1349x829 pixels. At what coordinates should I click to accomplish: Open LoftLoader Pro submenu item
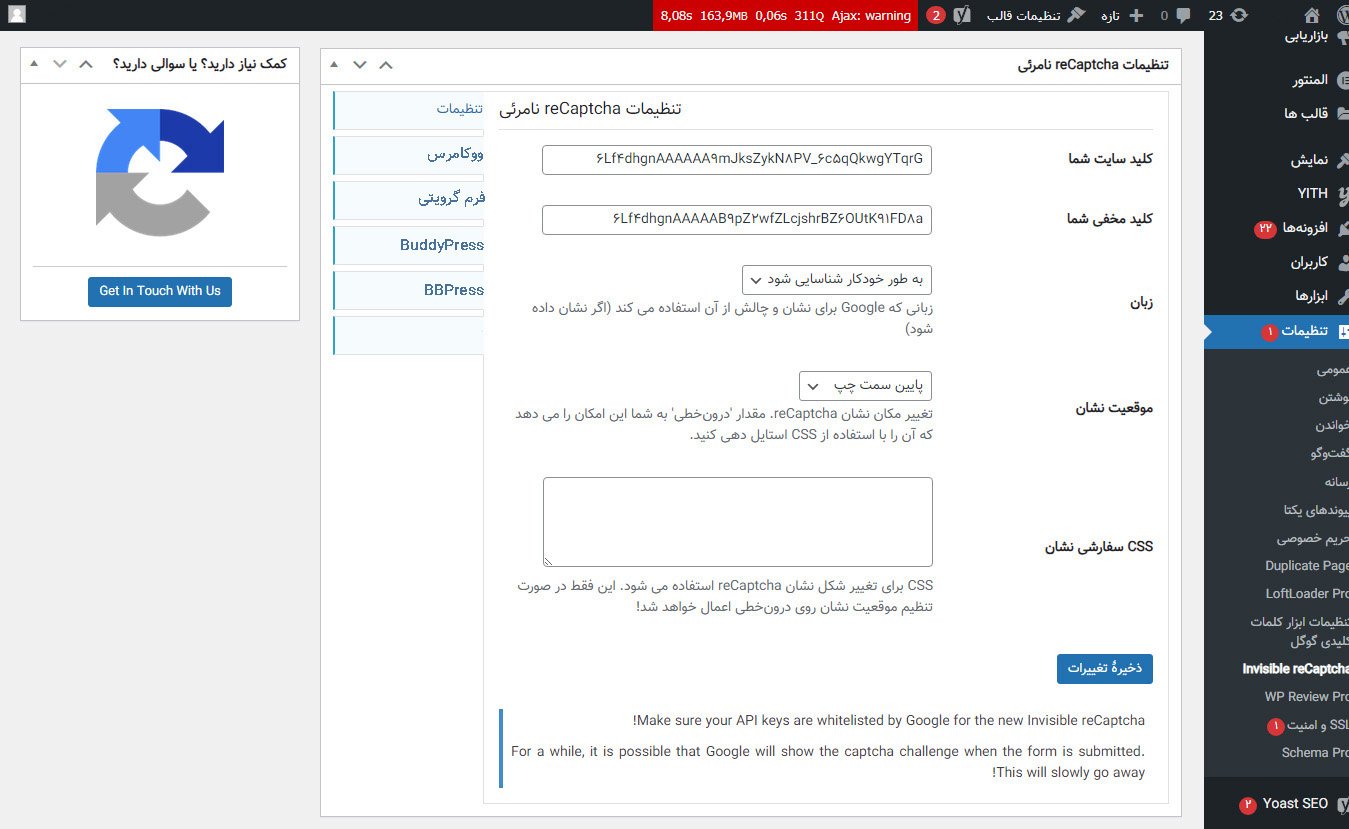click(1306, 594)
